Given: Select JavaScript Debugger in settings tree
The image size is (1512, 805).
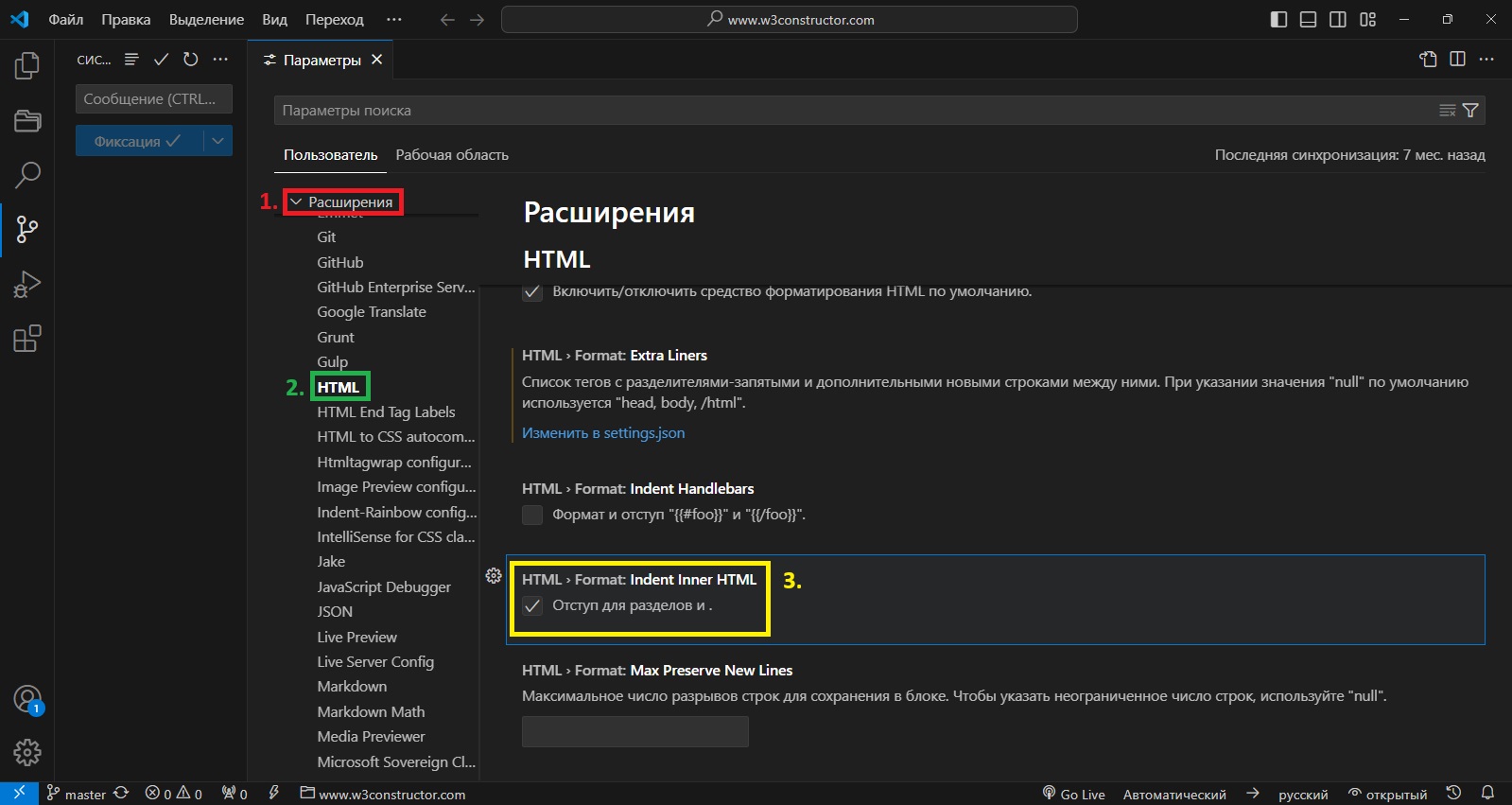Looking at the screenshot, I should pyautogui.click(x=384, y=587).
